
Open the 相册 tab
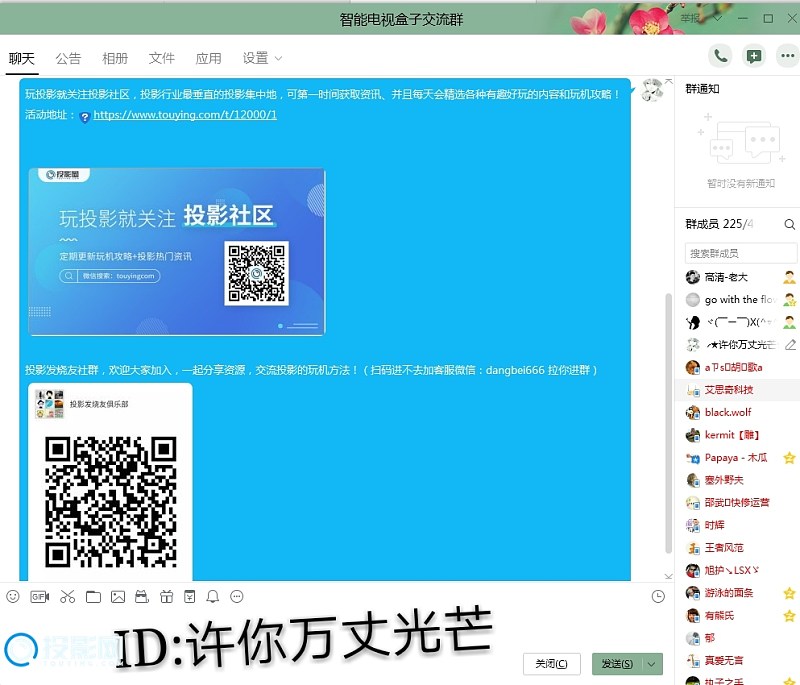(115, 58)
